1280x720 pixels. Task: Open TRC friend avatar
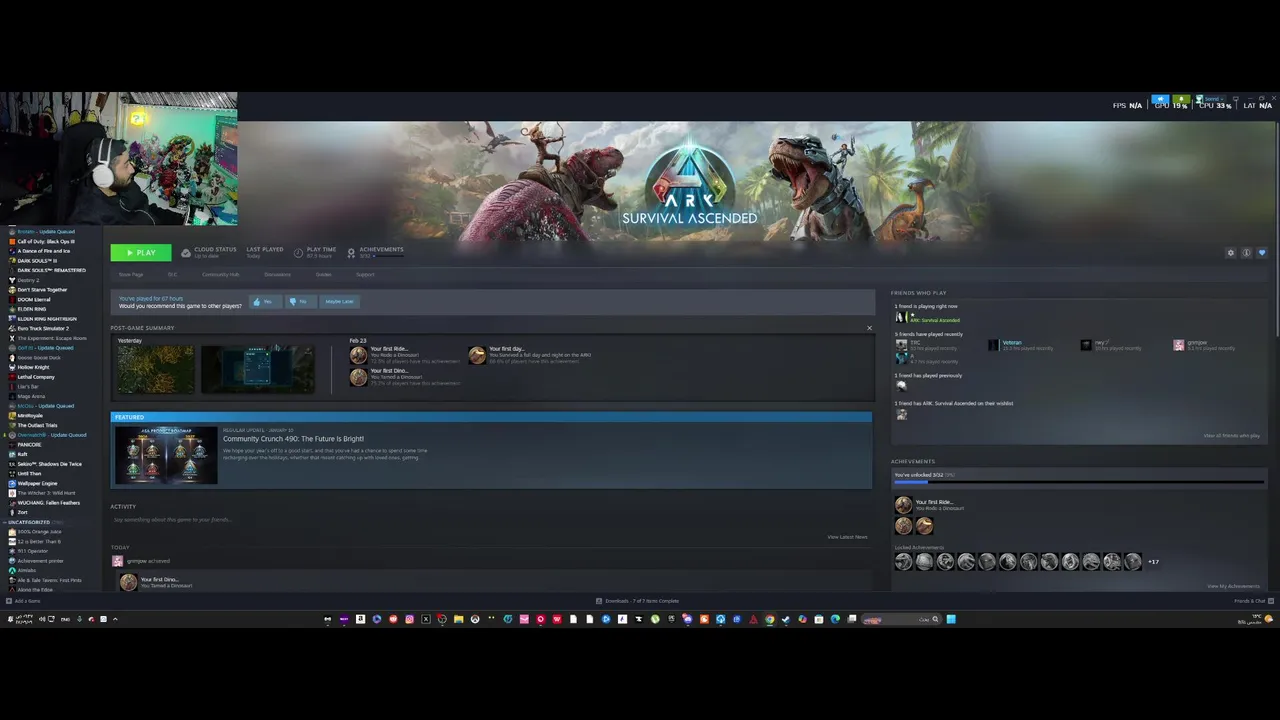click(x=901, y=345)
